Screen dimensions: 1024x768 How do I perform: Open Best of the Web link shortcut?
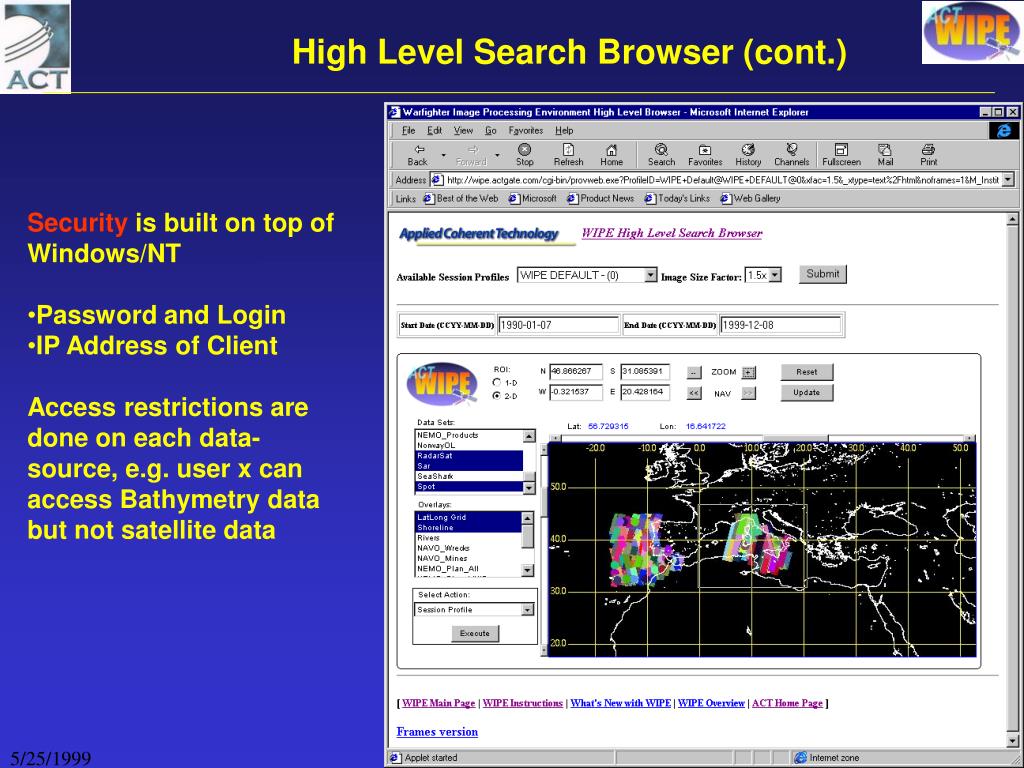[461, 199]
